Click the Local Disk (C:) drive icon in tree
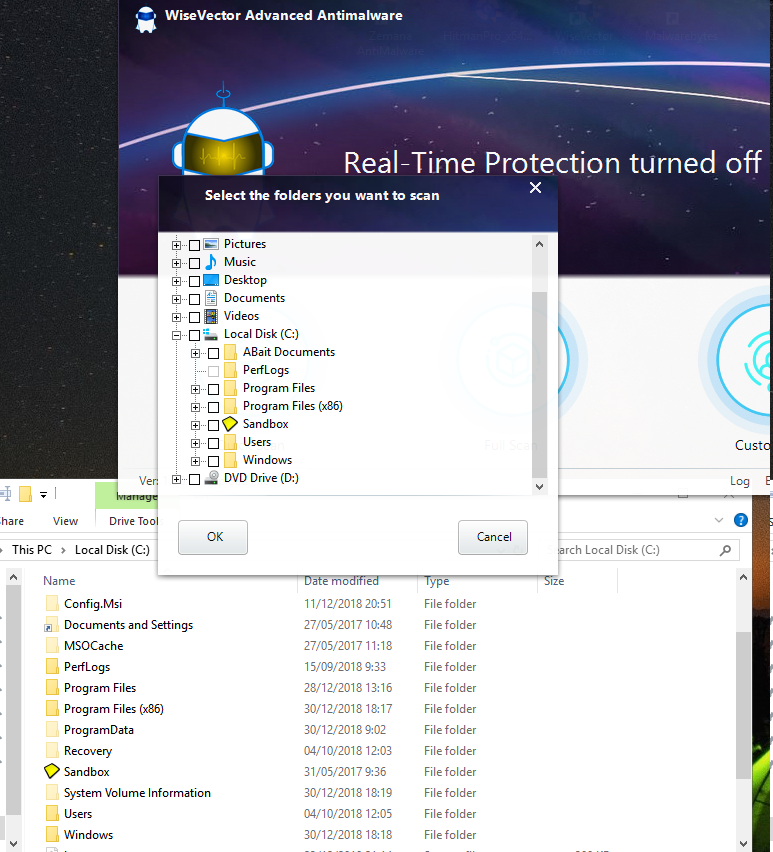Screen dimensions: 773x852 click(x=211, y=334)
